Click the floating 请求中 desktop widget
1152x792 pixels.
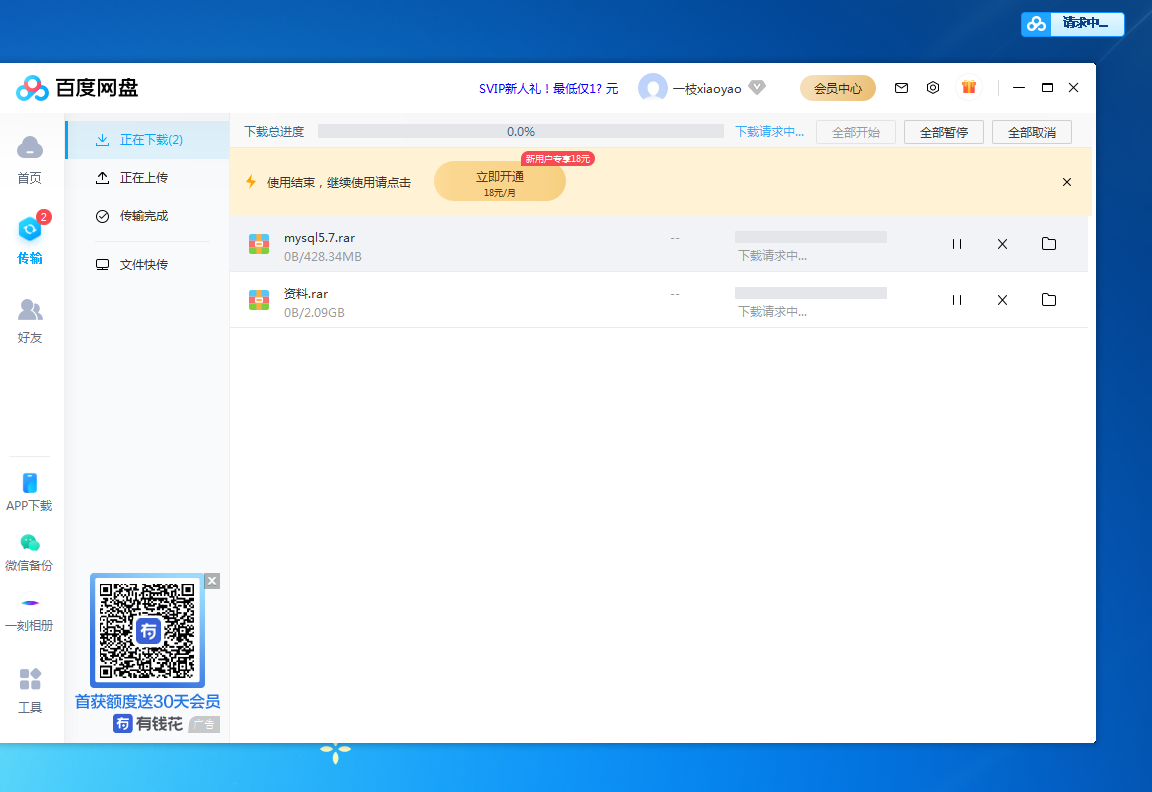coord(1073,24)
